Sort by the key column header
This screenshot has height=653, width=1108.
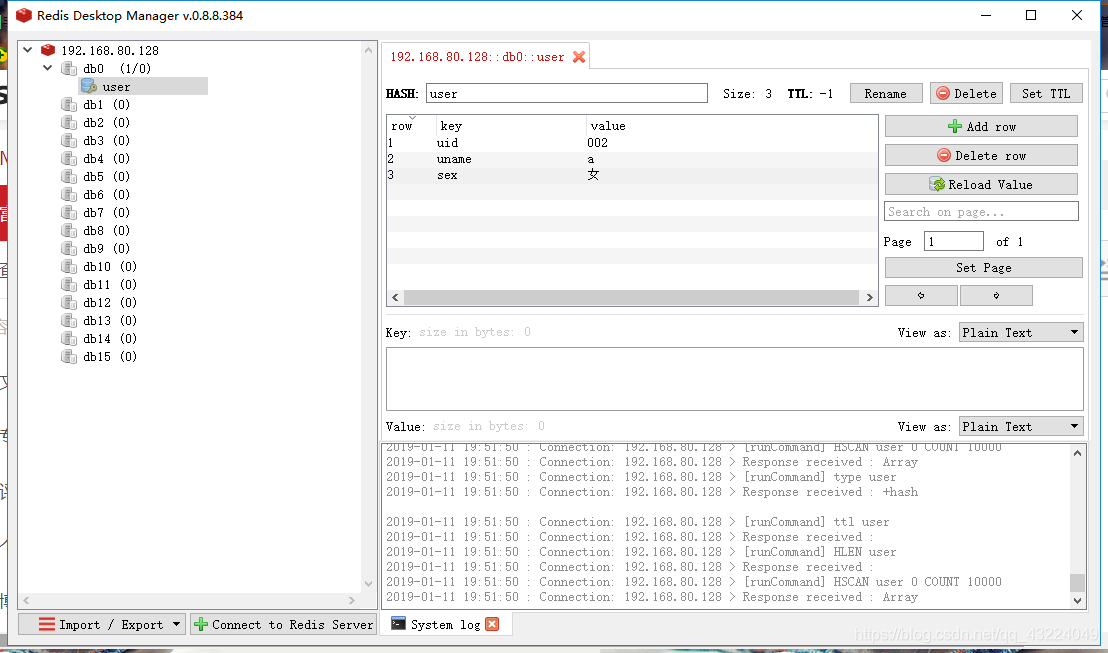(x=511, y=126)
